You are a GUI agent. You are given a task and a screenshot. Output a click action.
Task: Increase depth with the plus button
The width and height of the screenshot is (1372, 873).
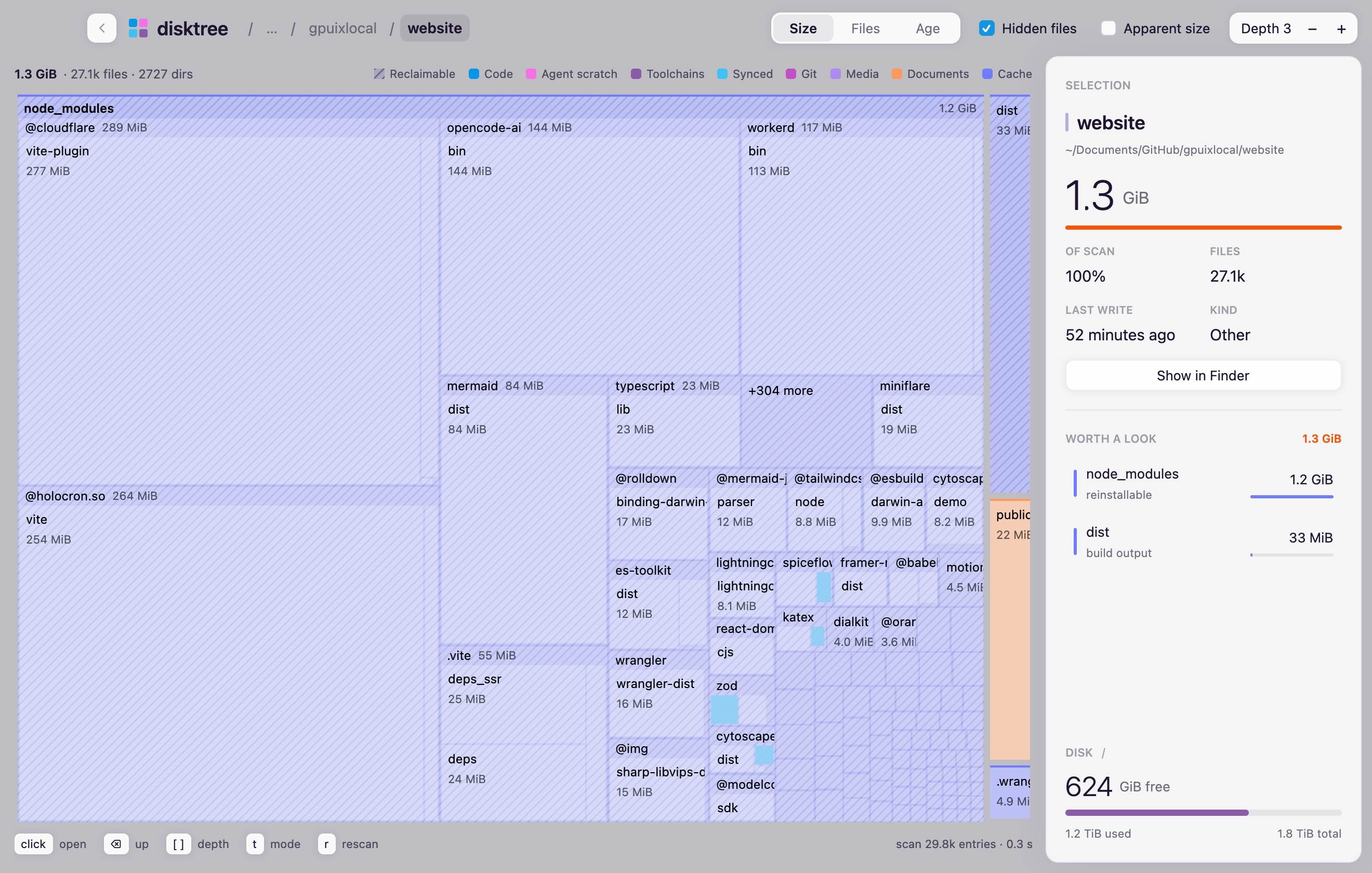tap(1341, 29)
